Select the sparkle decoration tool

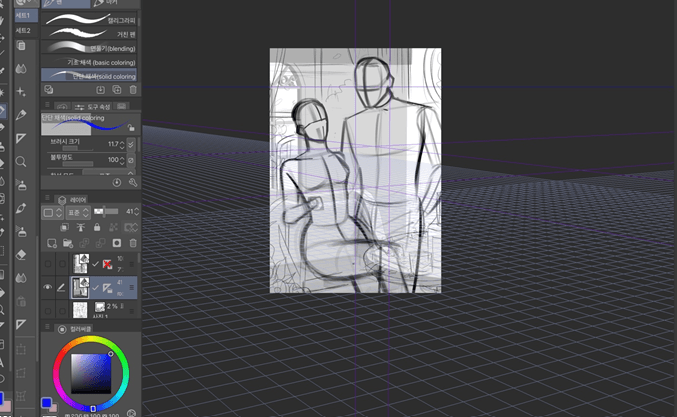click(x=21, y=92)
